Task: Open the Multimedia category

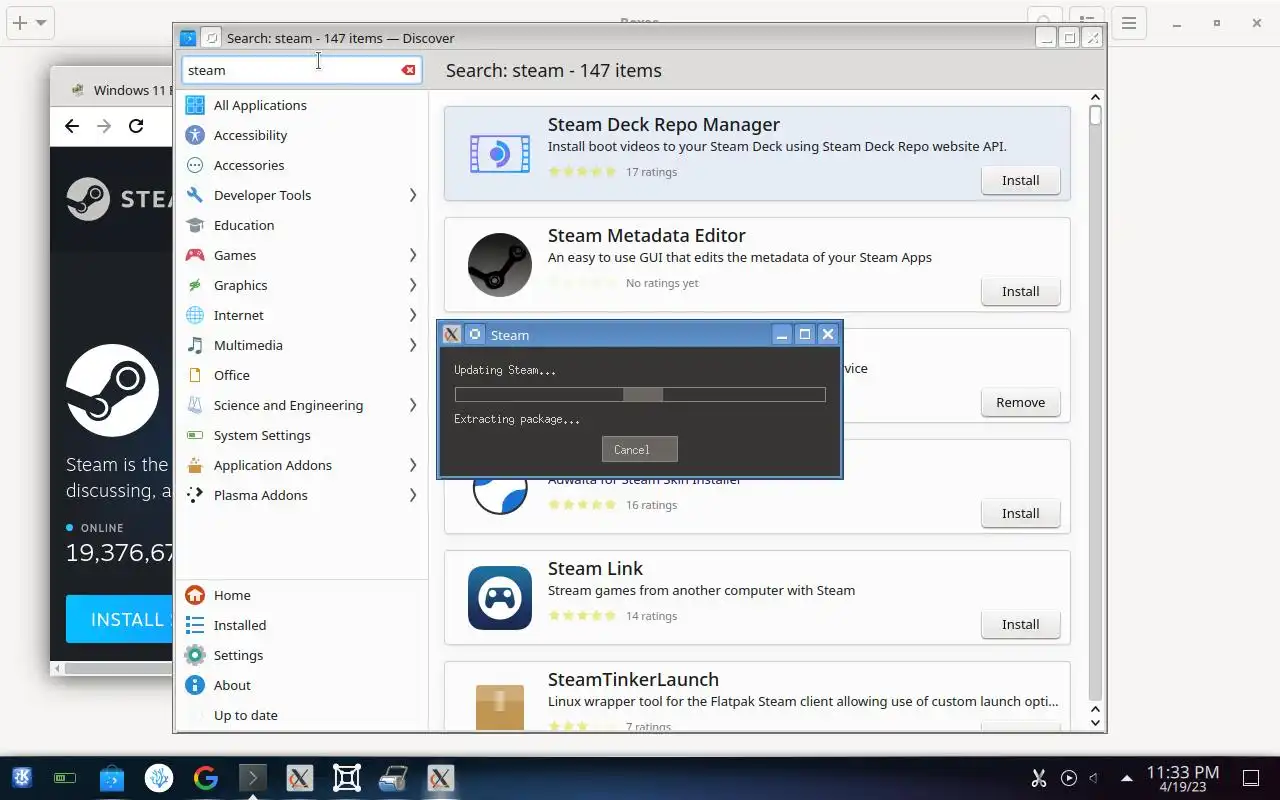Action: (x=301, y=345)
